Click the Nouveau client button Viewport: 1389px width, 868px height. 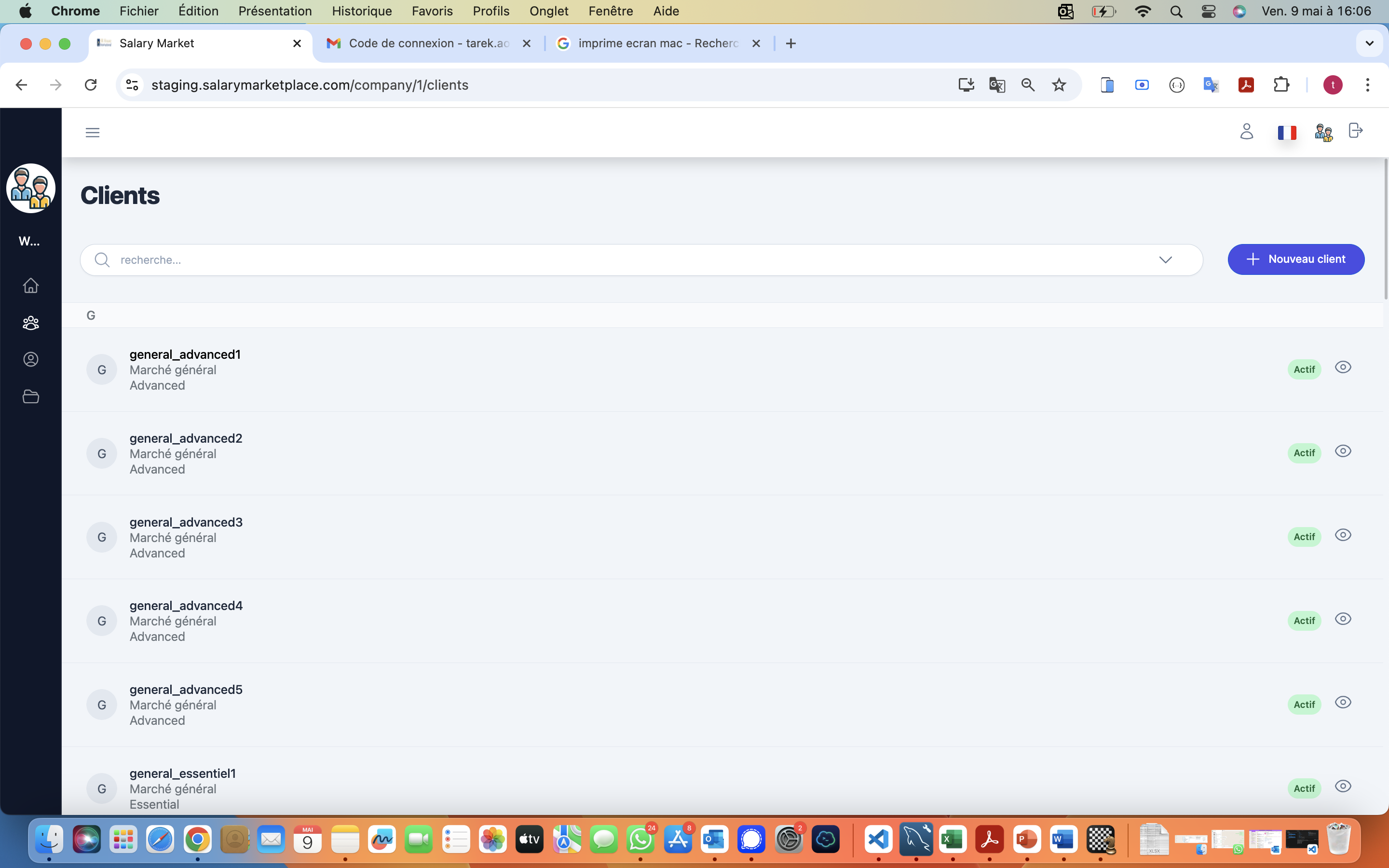1295,259
